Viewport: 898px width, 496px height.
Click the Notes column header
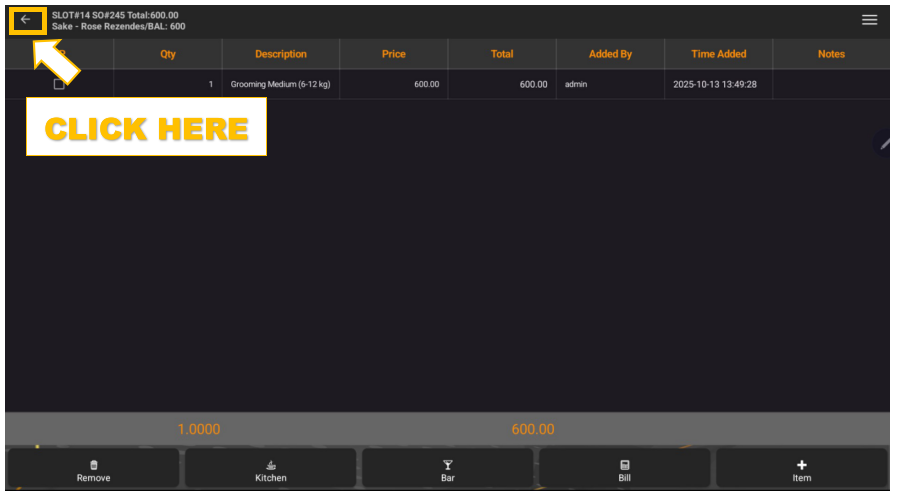(831, 54)
